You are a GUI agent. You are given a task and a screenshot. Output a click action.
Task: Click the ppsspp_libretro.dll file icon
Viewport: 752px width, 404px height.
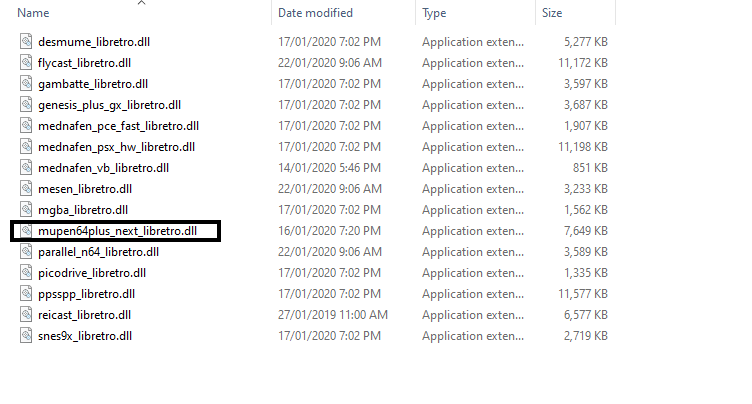(x=26, y=294)
